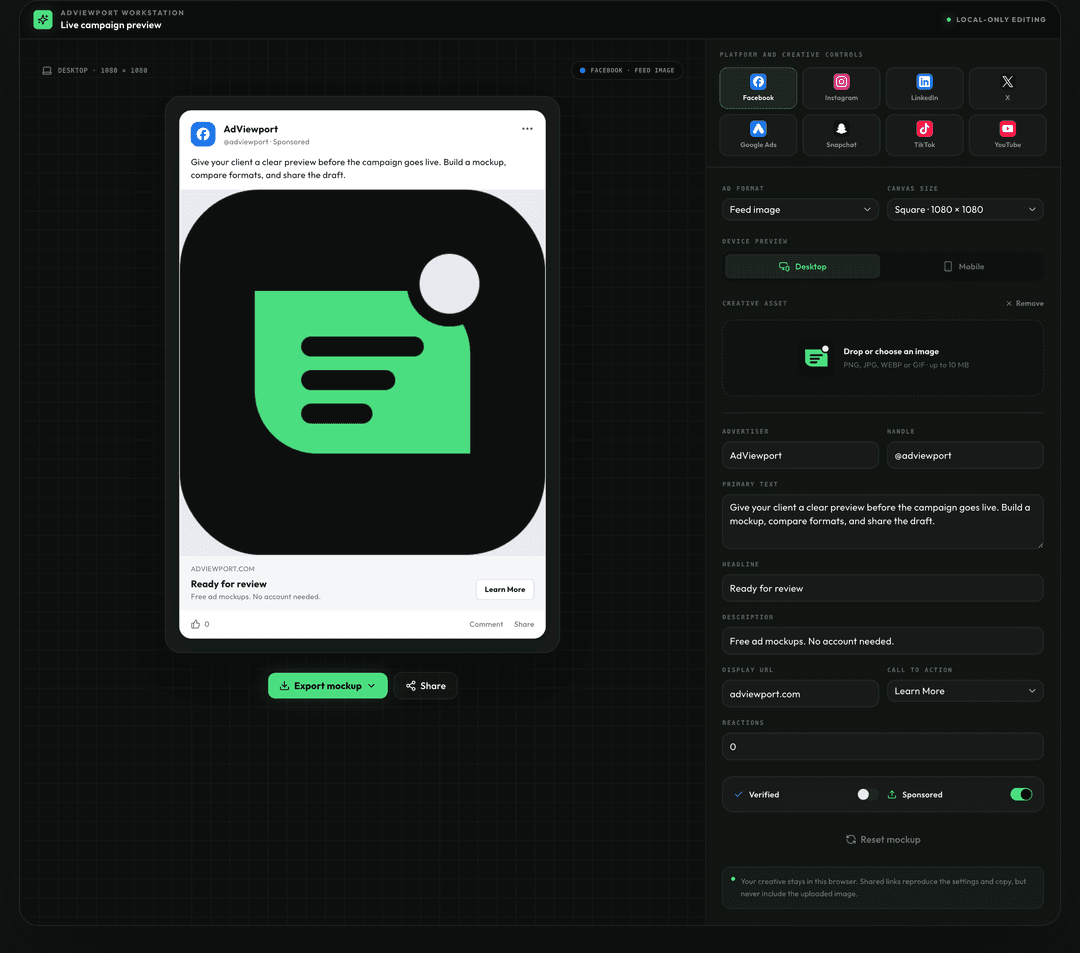Click the Export mockup button
This screenshot has width=1080, height=953.
point(327,686)
